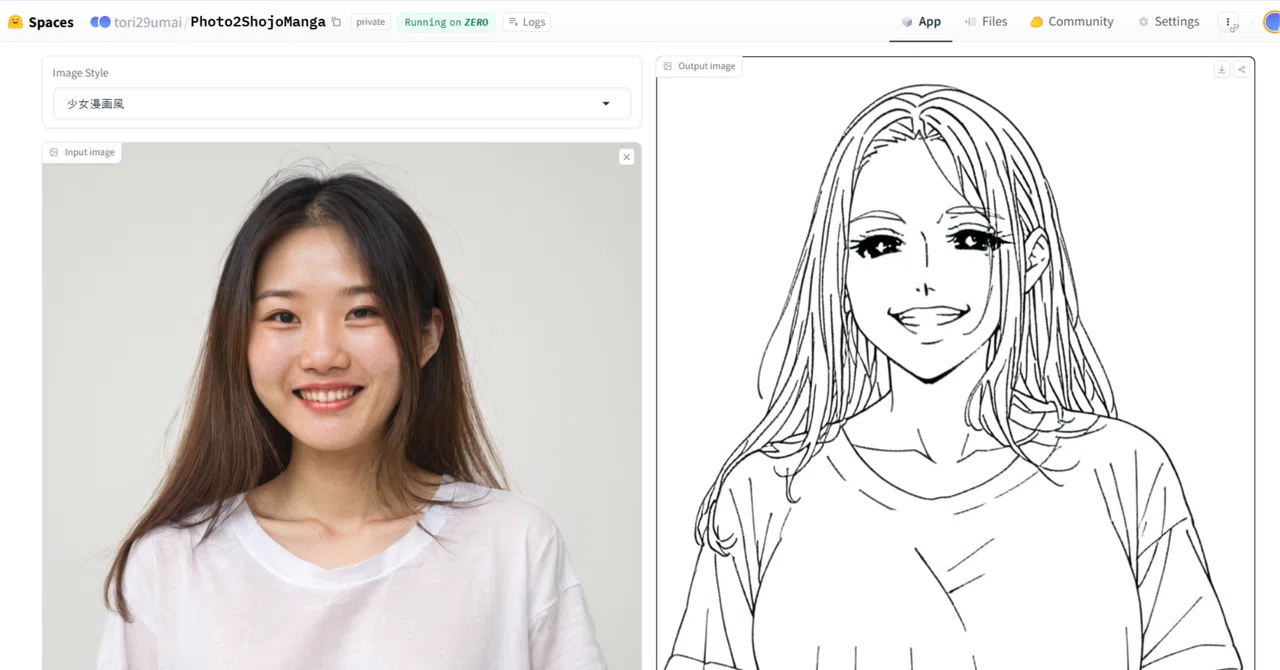Image resolution: width=1280 pixels, height=670 pixels.
Task: Expand the Image Style dropdown arrow
Action: point(606,104)
